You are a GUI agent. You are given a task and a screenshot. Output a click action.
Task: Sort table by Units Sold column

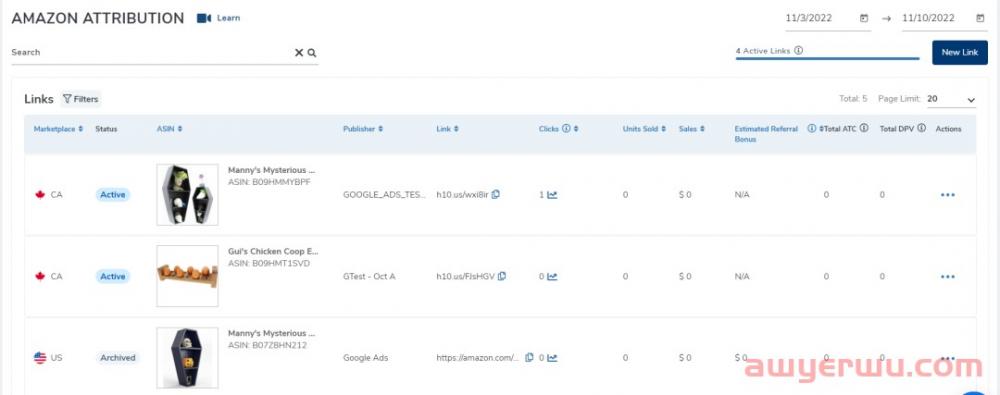[x=644, y=129]
